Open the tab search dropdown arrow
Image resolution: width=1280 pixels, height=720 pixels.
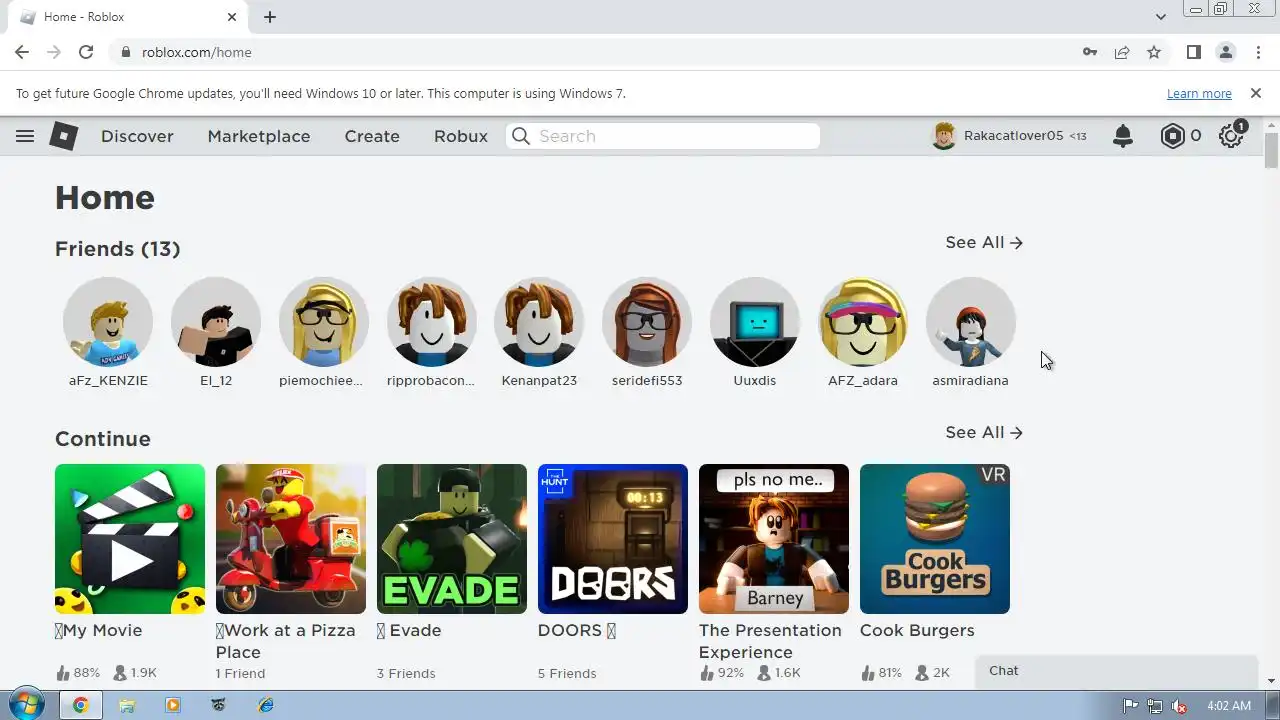pos(1160,17)
